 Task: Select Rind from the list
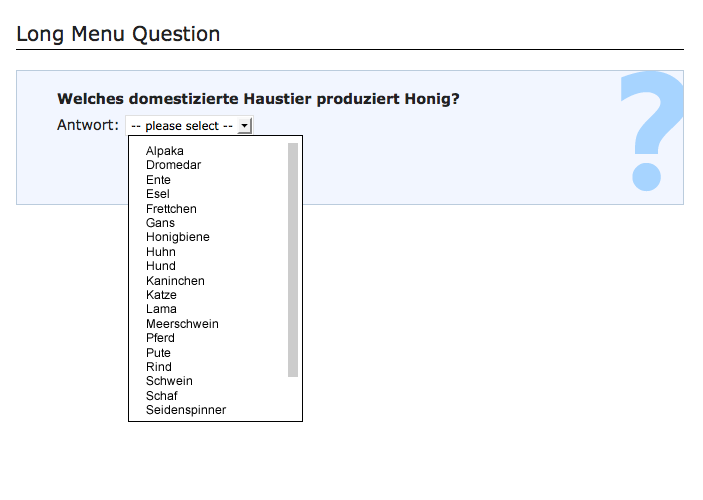click(158, 367)
